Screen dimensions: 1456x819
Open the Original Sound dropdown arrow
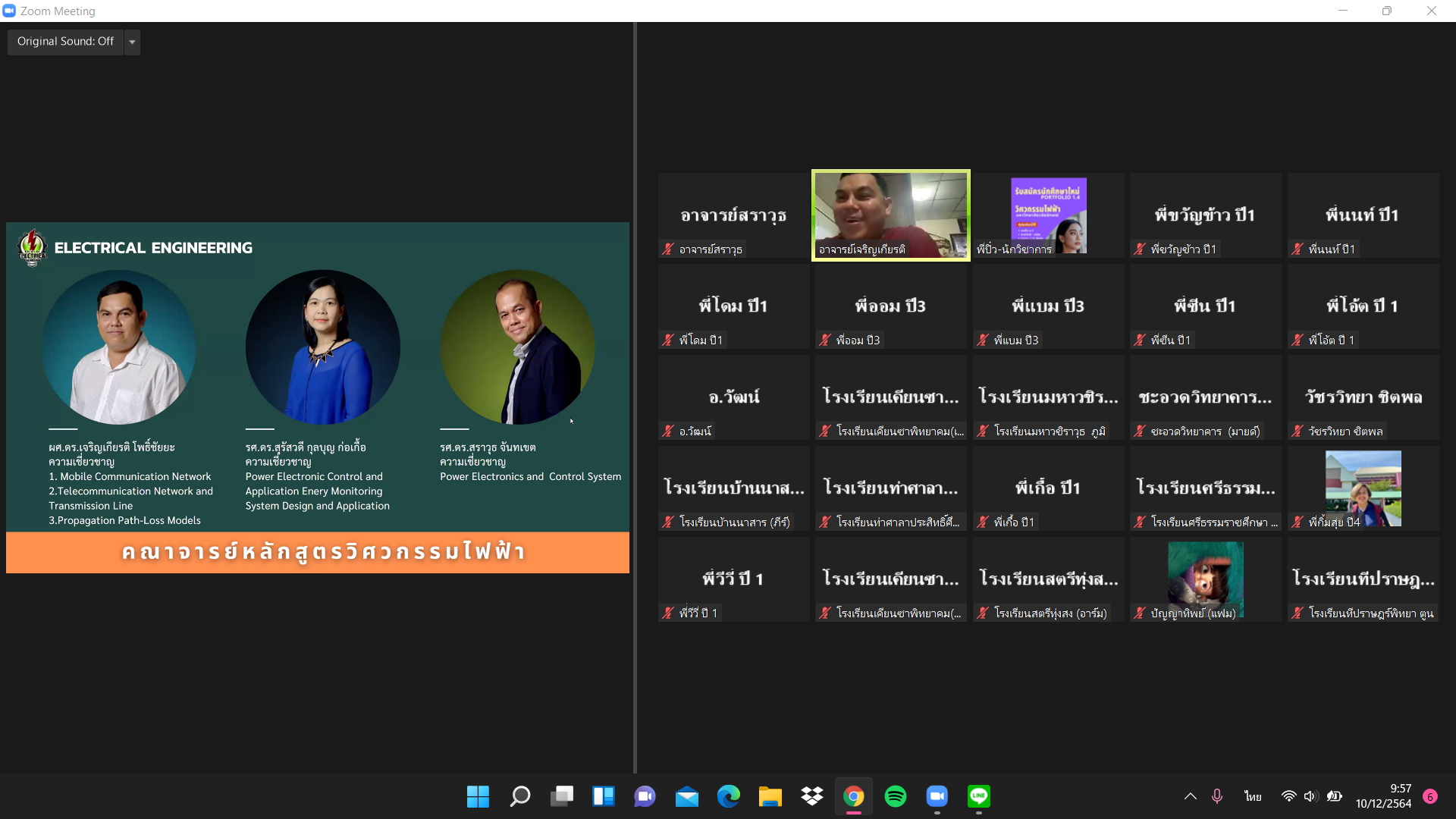pos(133,42)
